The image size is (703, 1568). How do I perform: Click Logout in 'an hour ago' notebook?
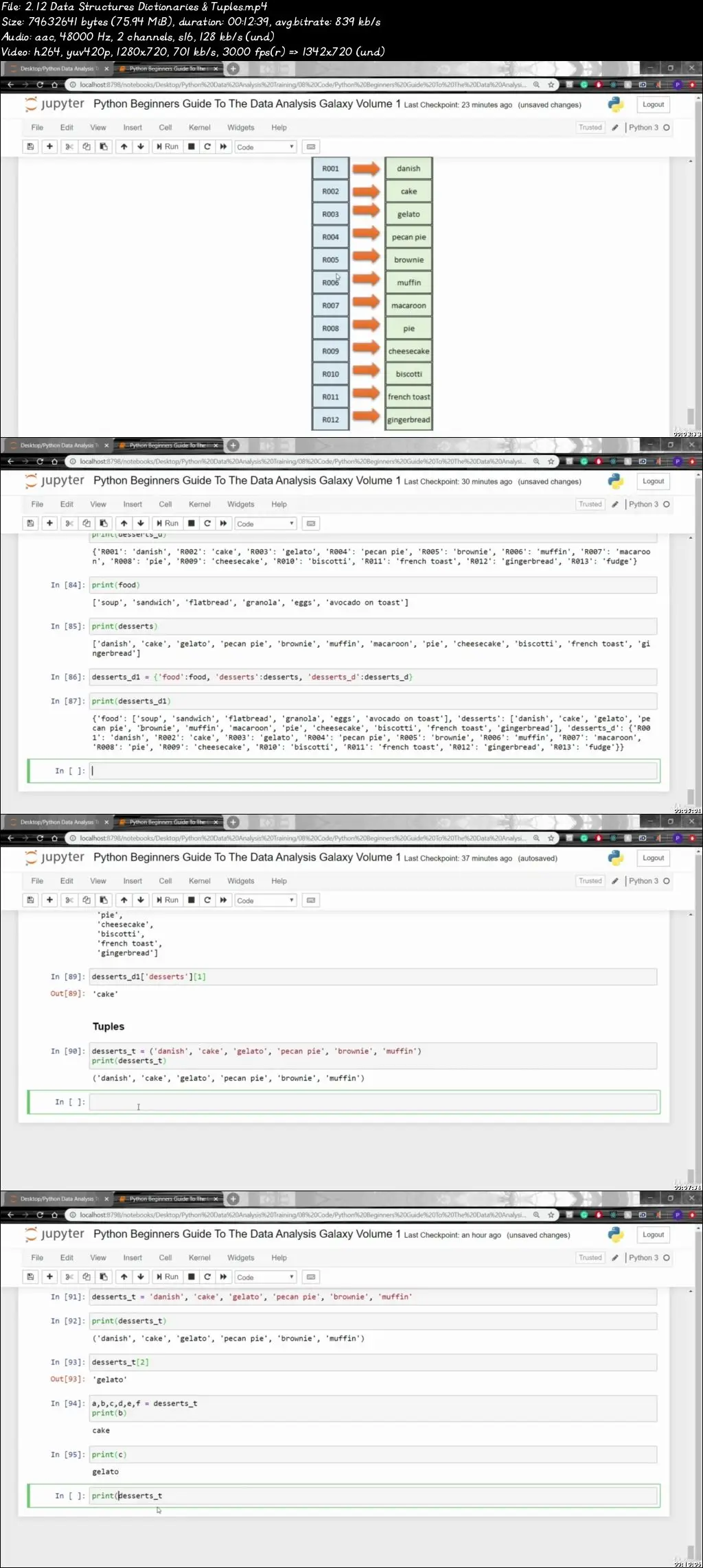coord(653,1234)
